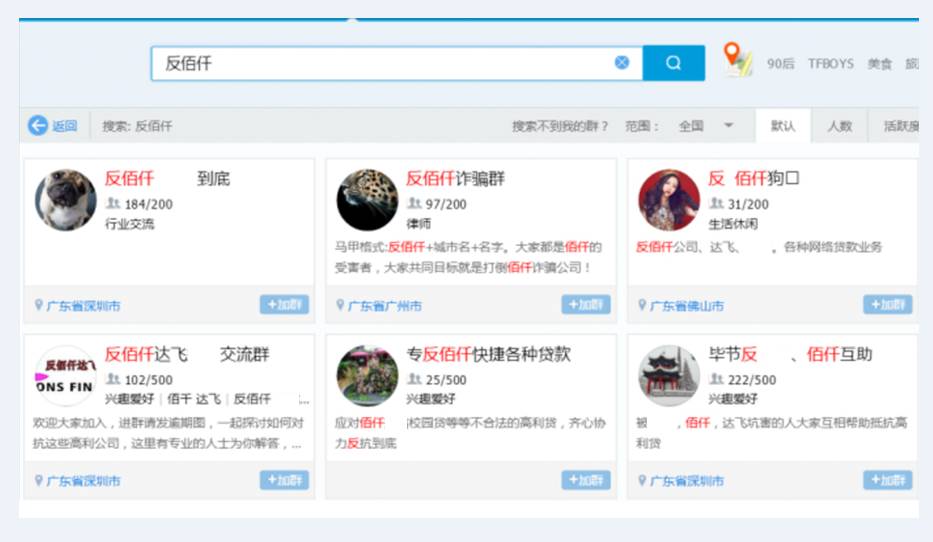Click 搜索不到我的群？ help link
933x542 pixels.
pos(560,126)
